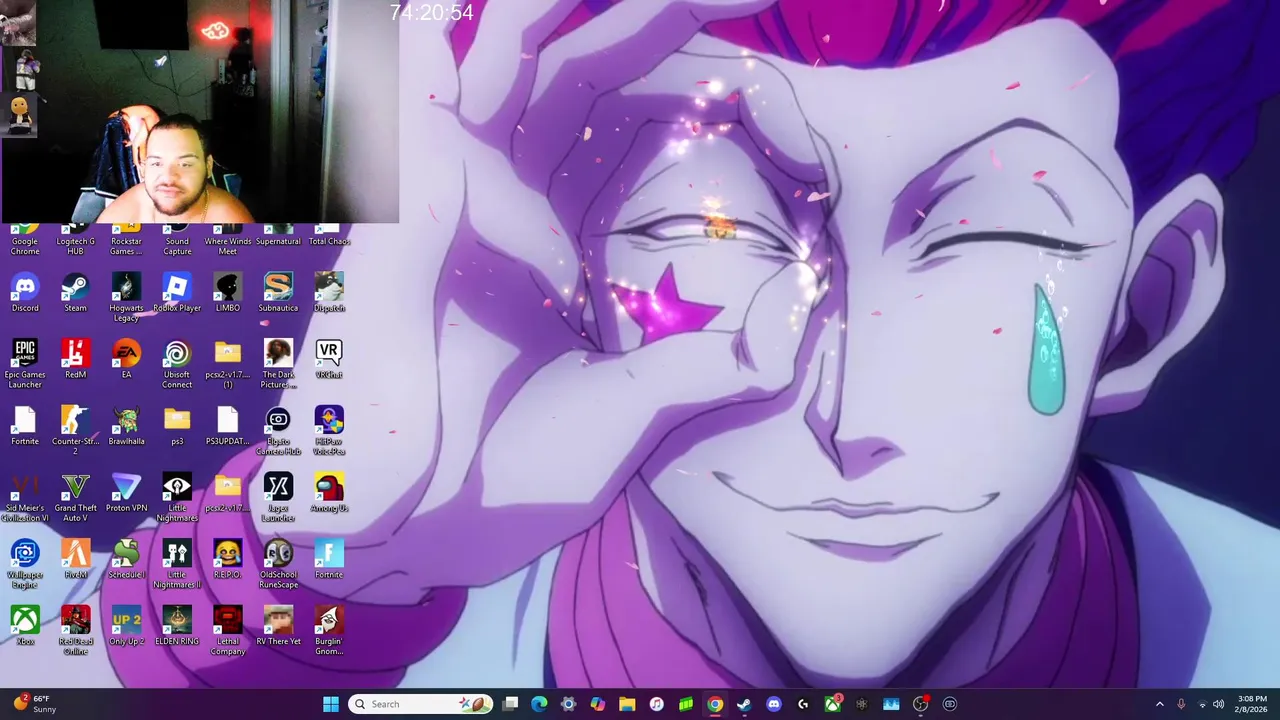The height and width of the screenshot is (720, 1280).
Task: Select the Wallpaper Engine shortcut
Action: point(25,565)
